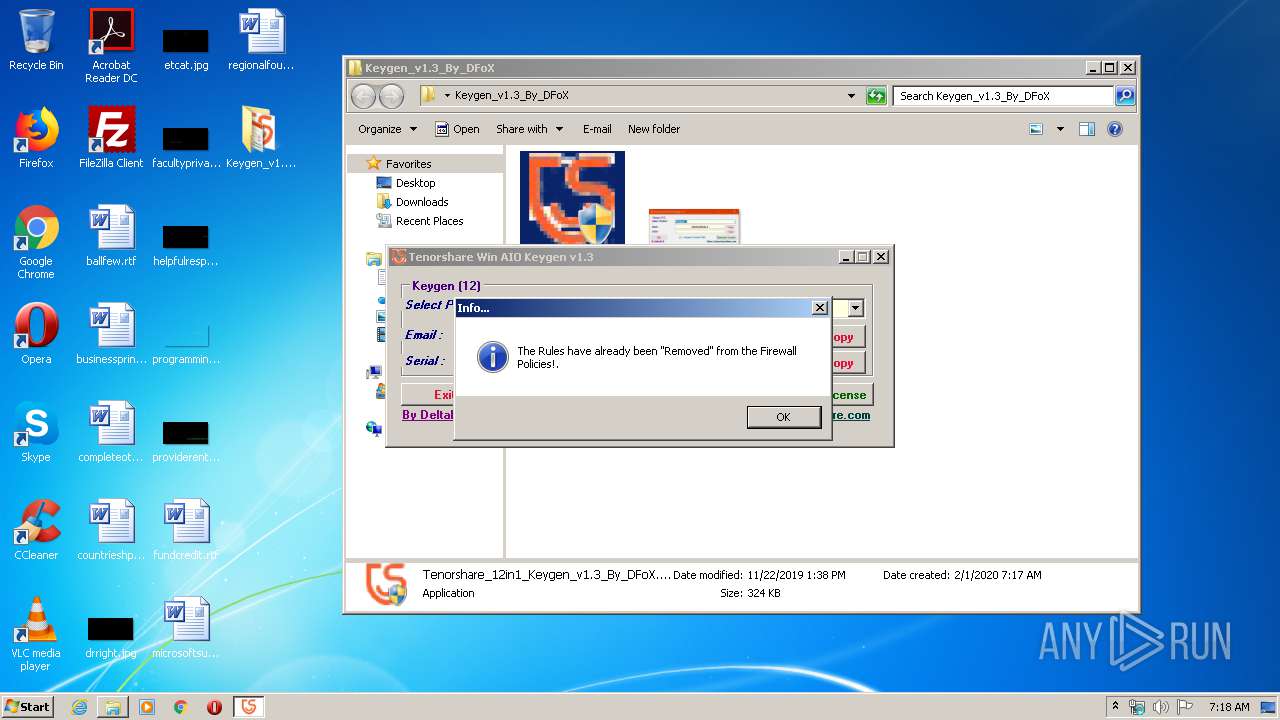Open the CCleaner desktop shortcut
The image size is (1280, 720).
pyautogui.click(x=36, y=530)
